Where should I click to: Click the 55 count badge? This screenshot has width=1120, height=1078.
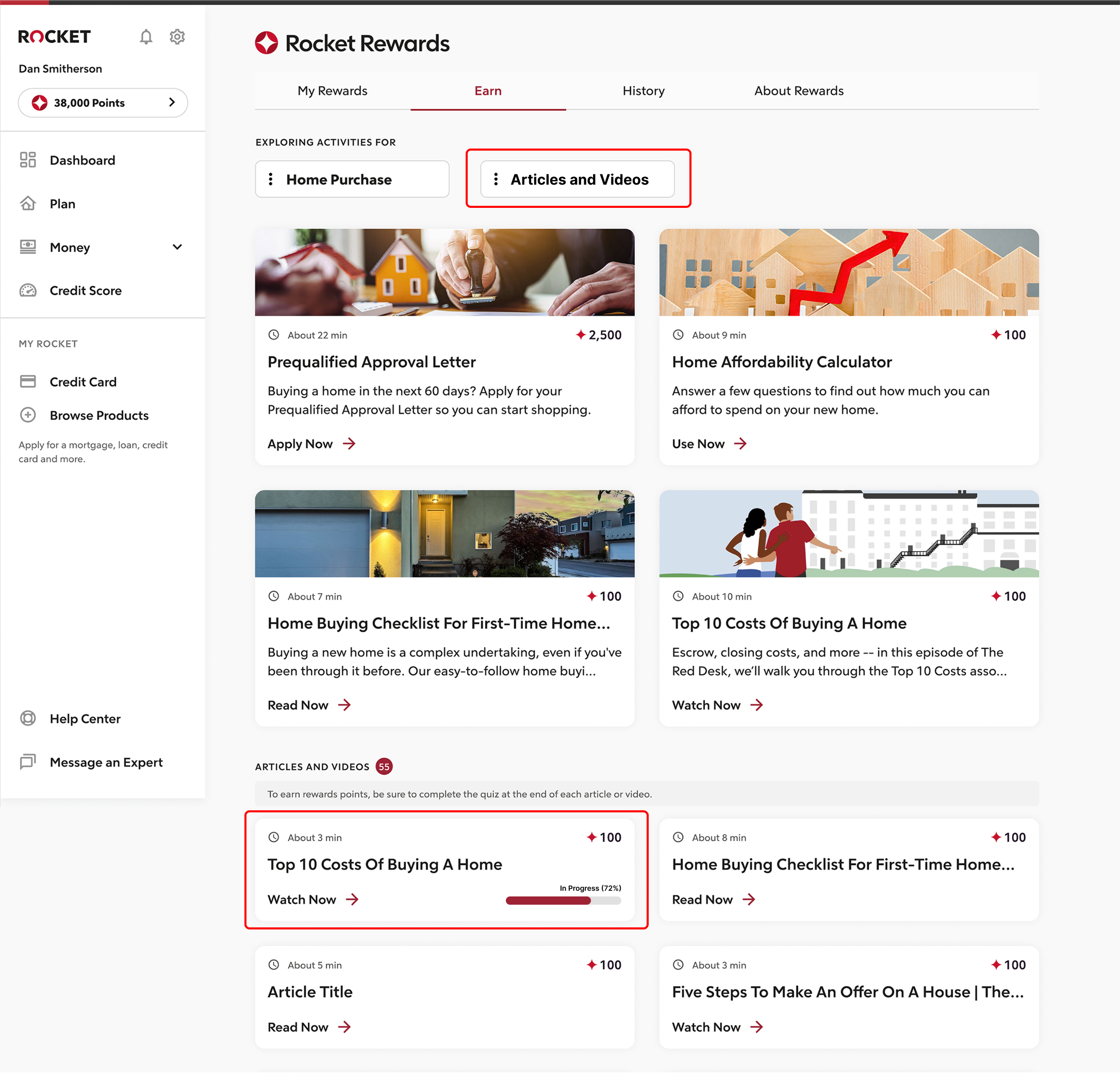(x=384, y=766)
